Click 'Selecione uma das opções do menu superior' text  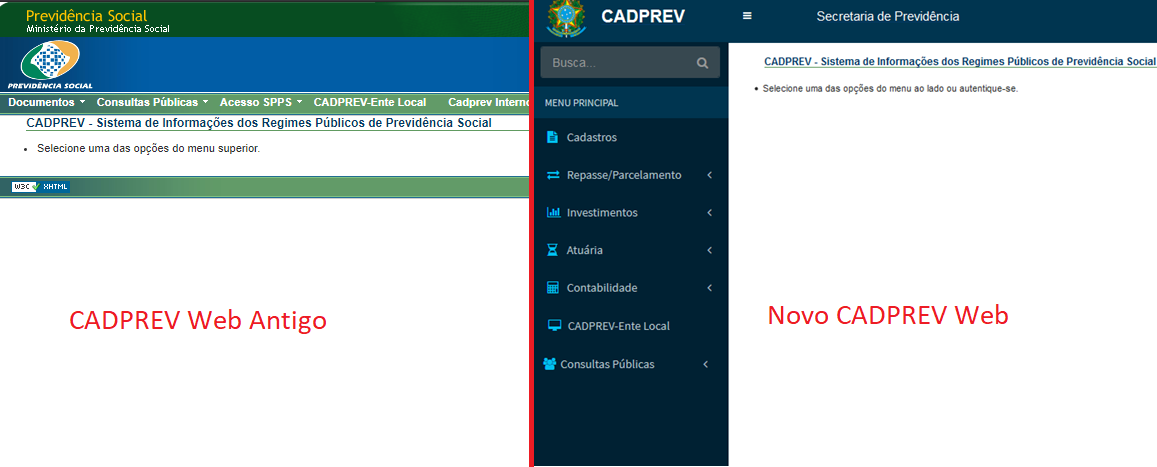(148, 148)
